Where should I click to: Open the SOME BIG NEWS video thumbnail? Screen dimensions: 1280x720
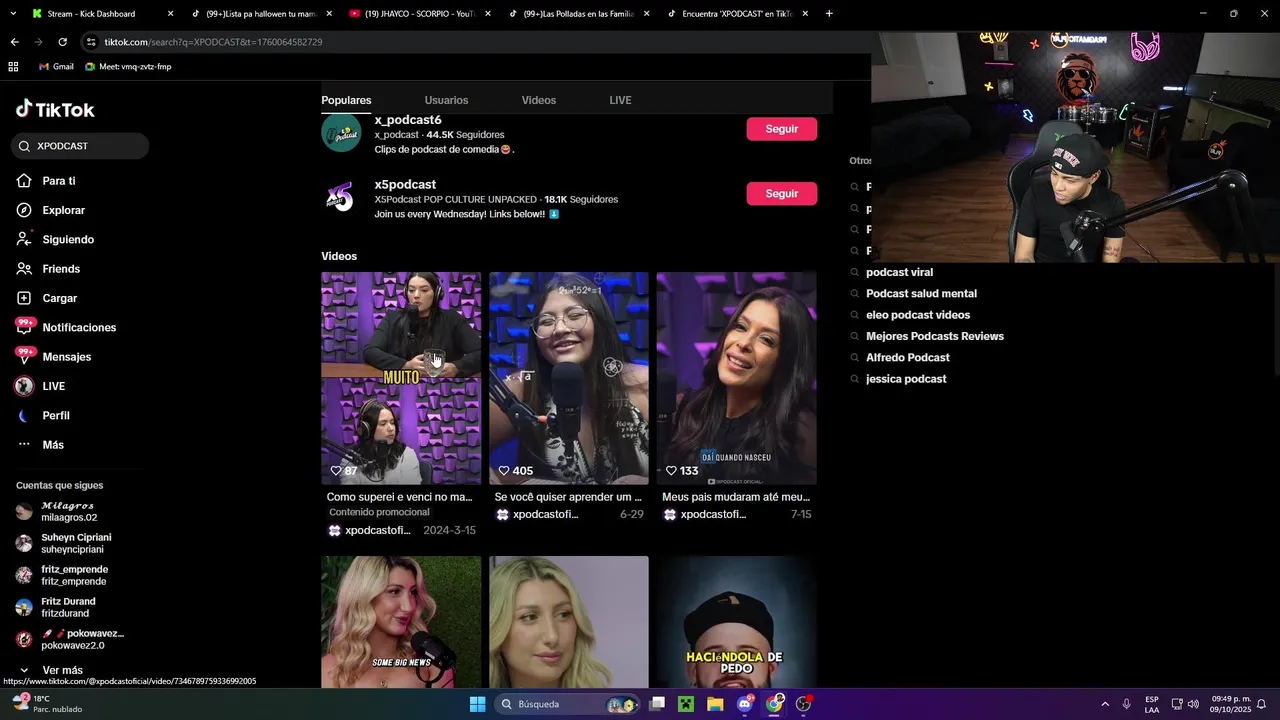point(401,622)
